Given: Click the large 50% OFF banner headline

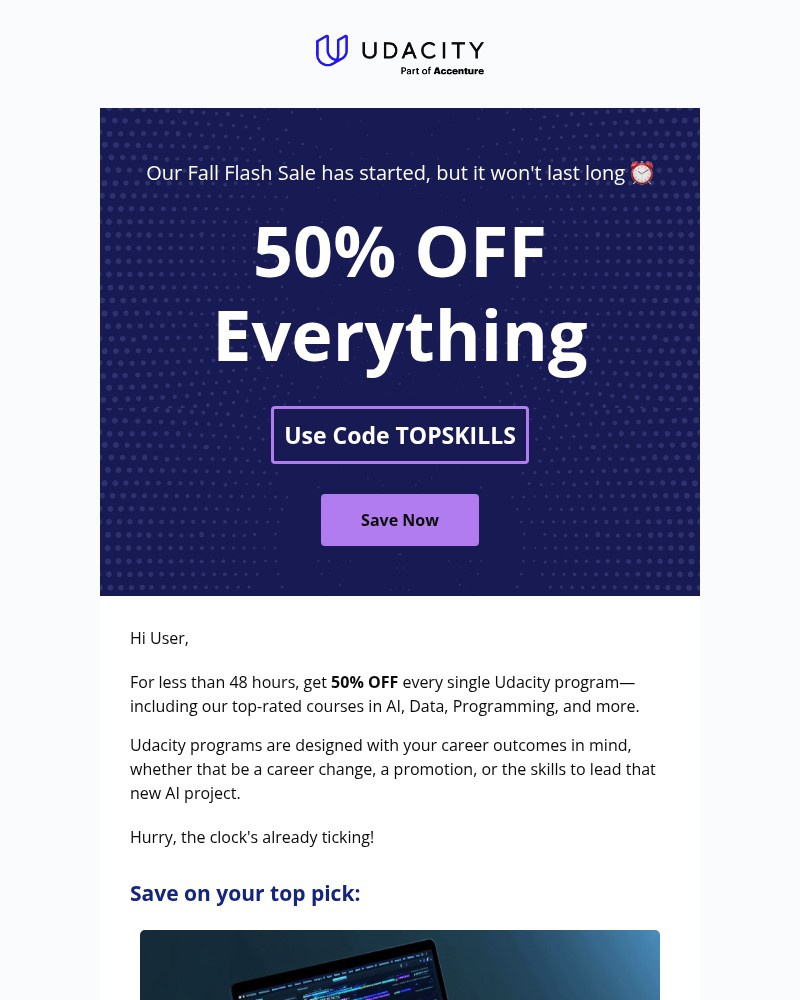Looking at the screenshot, I should pyautogui.click(x=400, y=252).
